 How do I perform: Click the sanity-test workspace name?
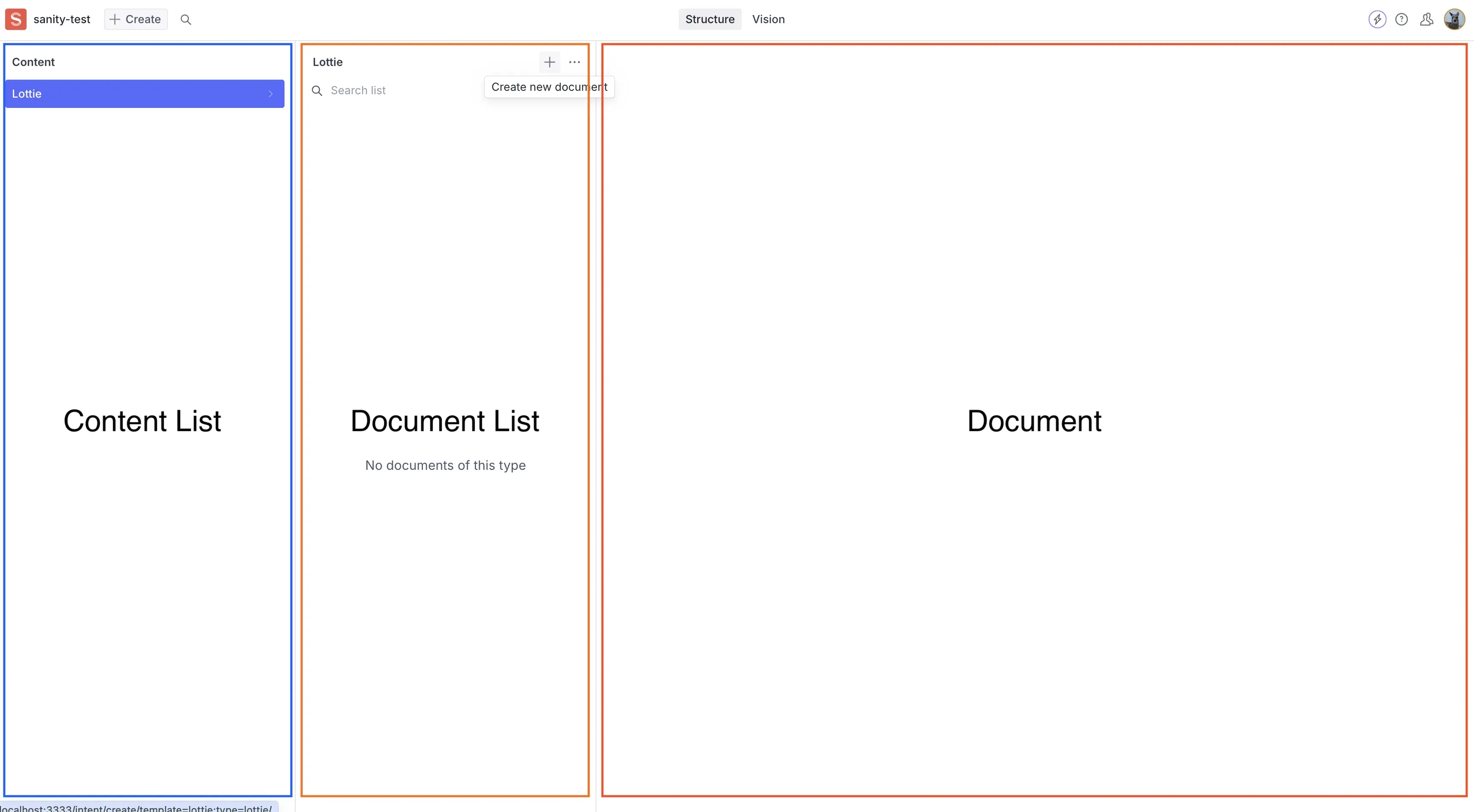point(62,19)
